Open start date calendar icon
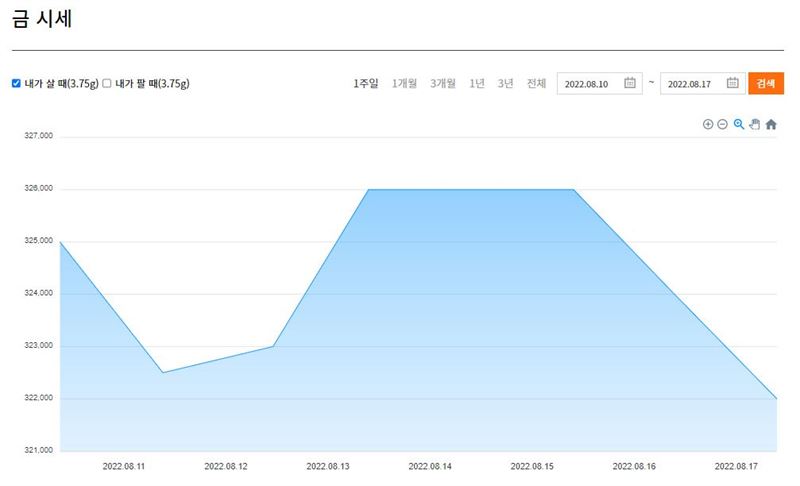The height and width of the screenshot is (486, 800). (x=630, y=83)
